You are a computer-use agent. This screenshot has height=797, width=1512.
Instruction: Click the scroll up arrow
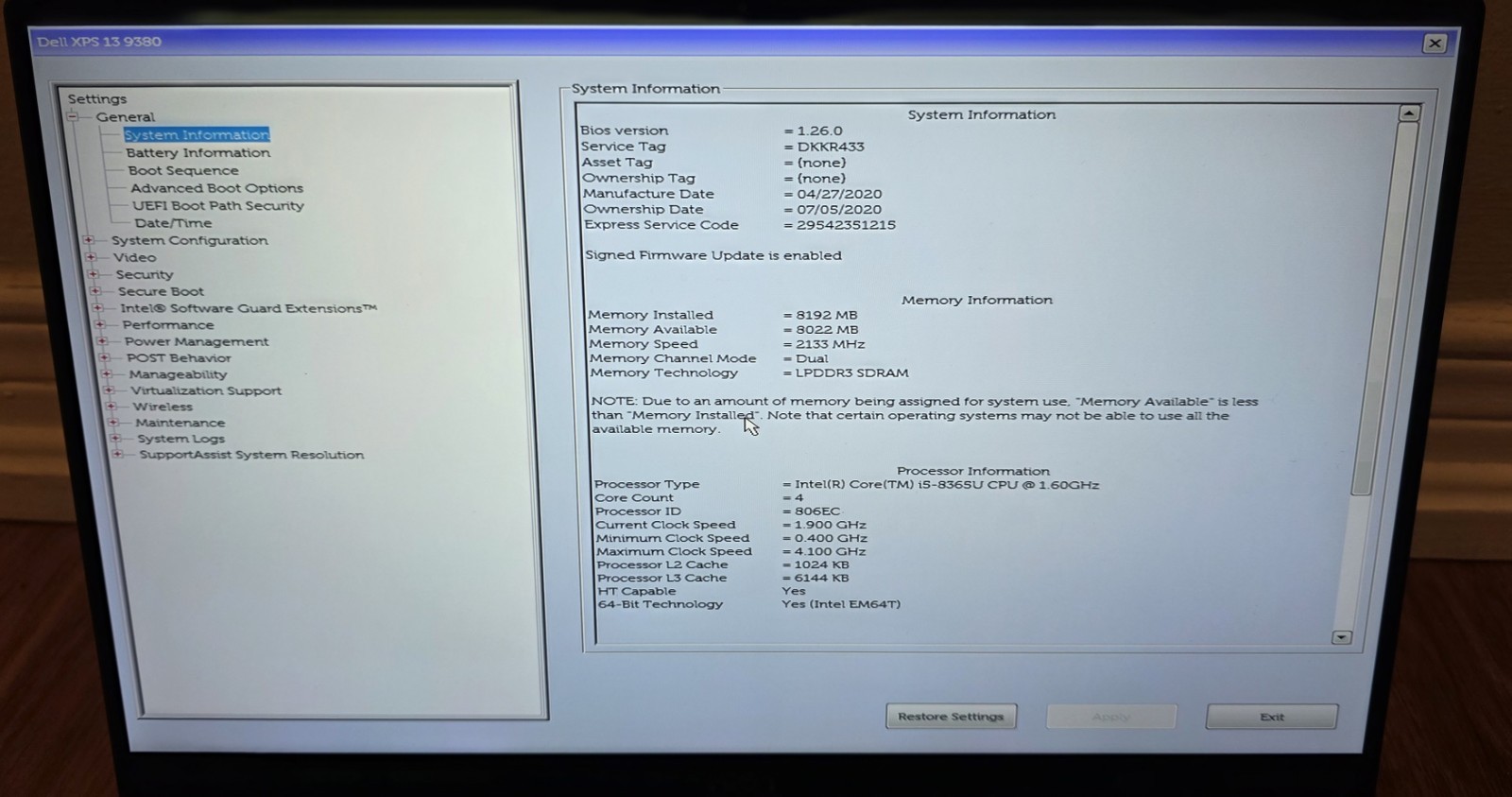(1408, 113)
